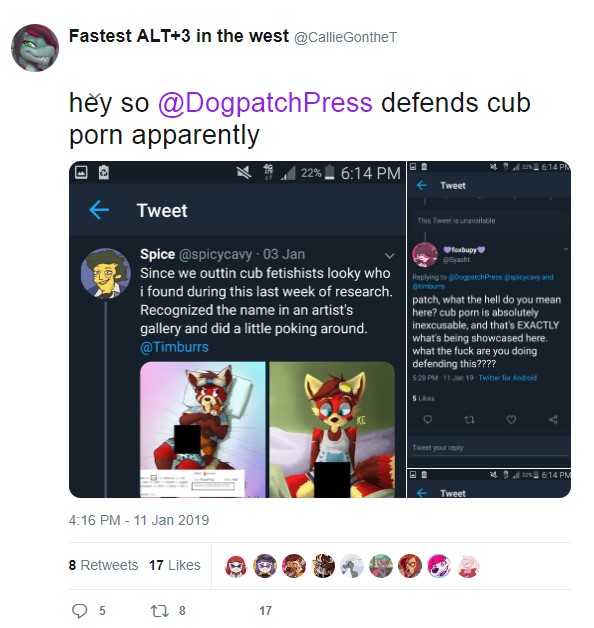594x628 pixels.
Task: Tap the back arrow beside Tweet
Action: [99, 210]
